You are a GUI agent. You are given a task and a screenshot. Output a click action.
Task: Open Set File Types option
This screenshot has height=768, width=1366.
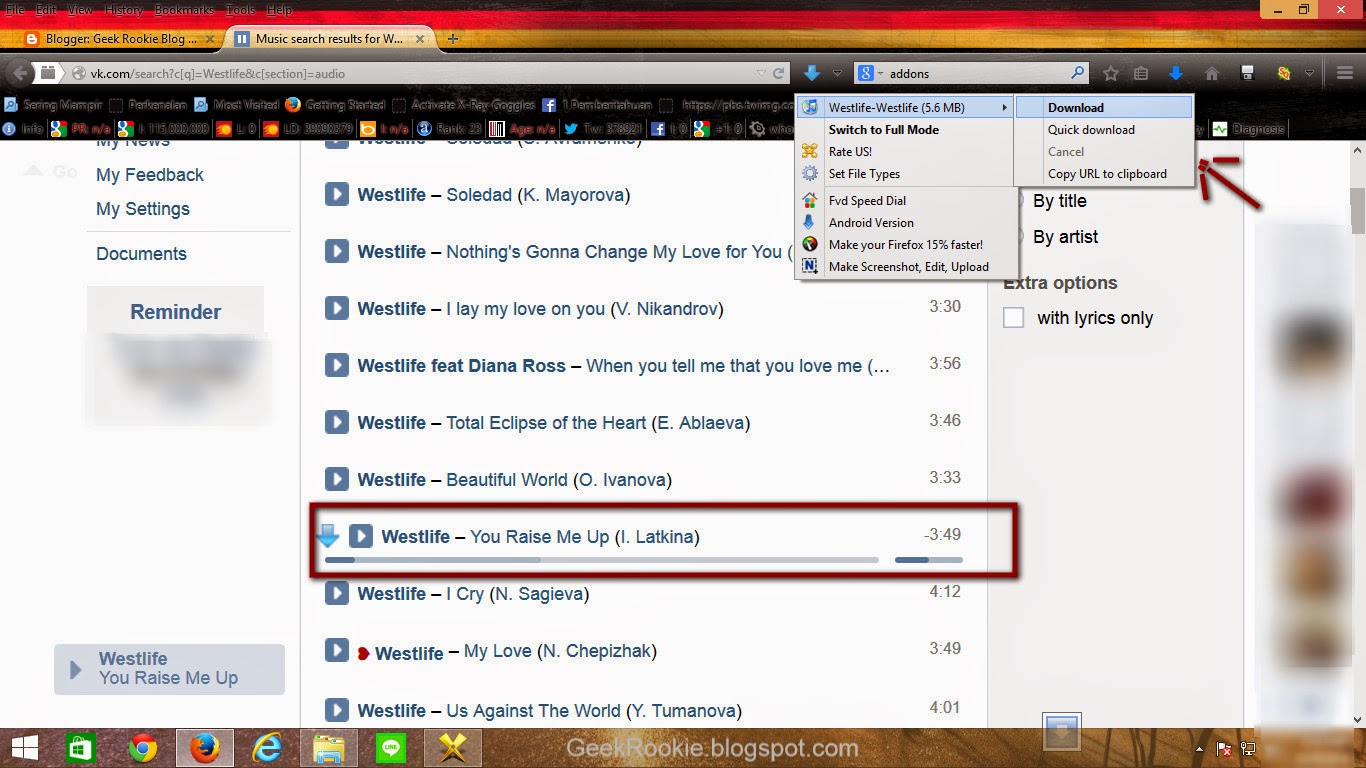[x=906, y=173]
